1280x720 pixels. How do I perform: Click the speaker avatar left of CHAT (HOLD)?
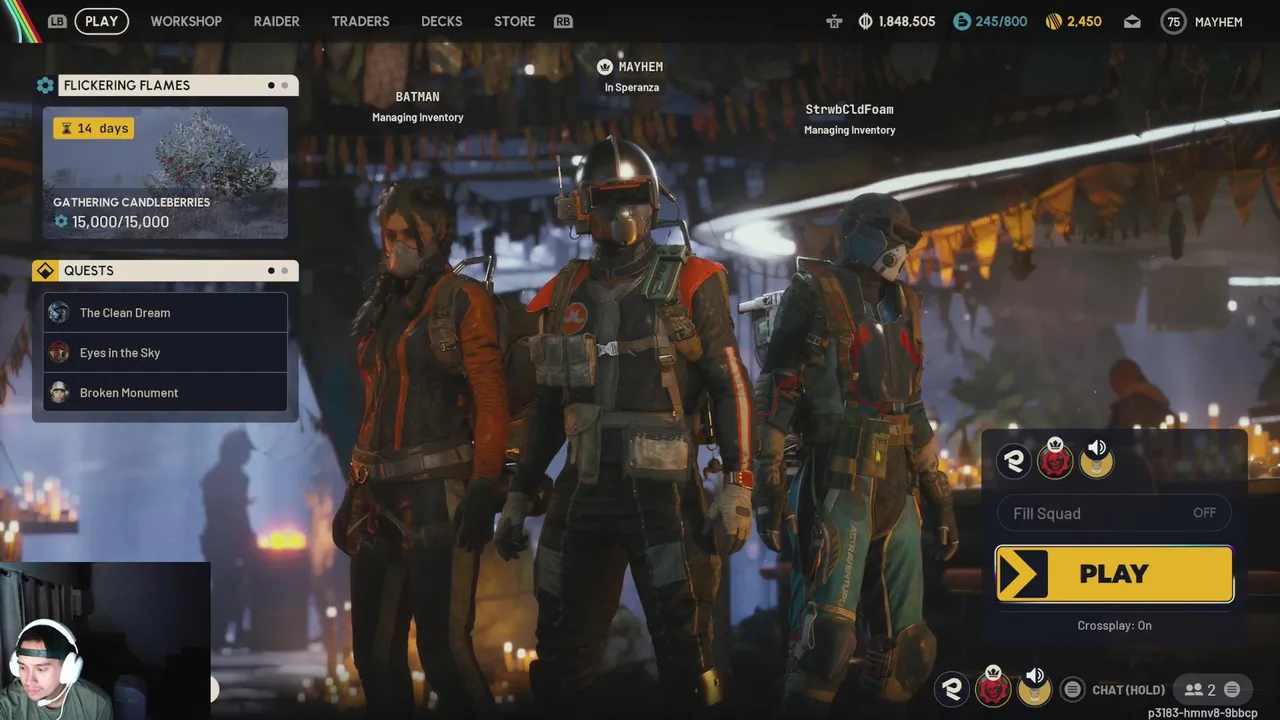tap(1034, 688)
